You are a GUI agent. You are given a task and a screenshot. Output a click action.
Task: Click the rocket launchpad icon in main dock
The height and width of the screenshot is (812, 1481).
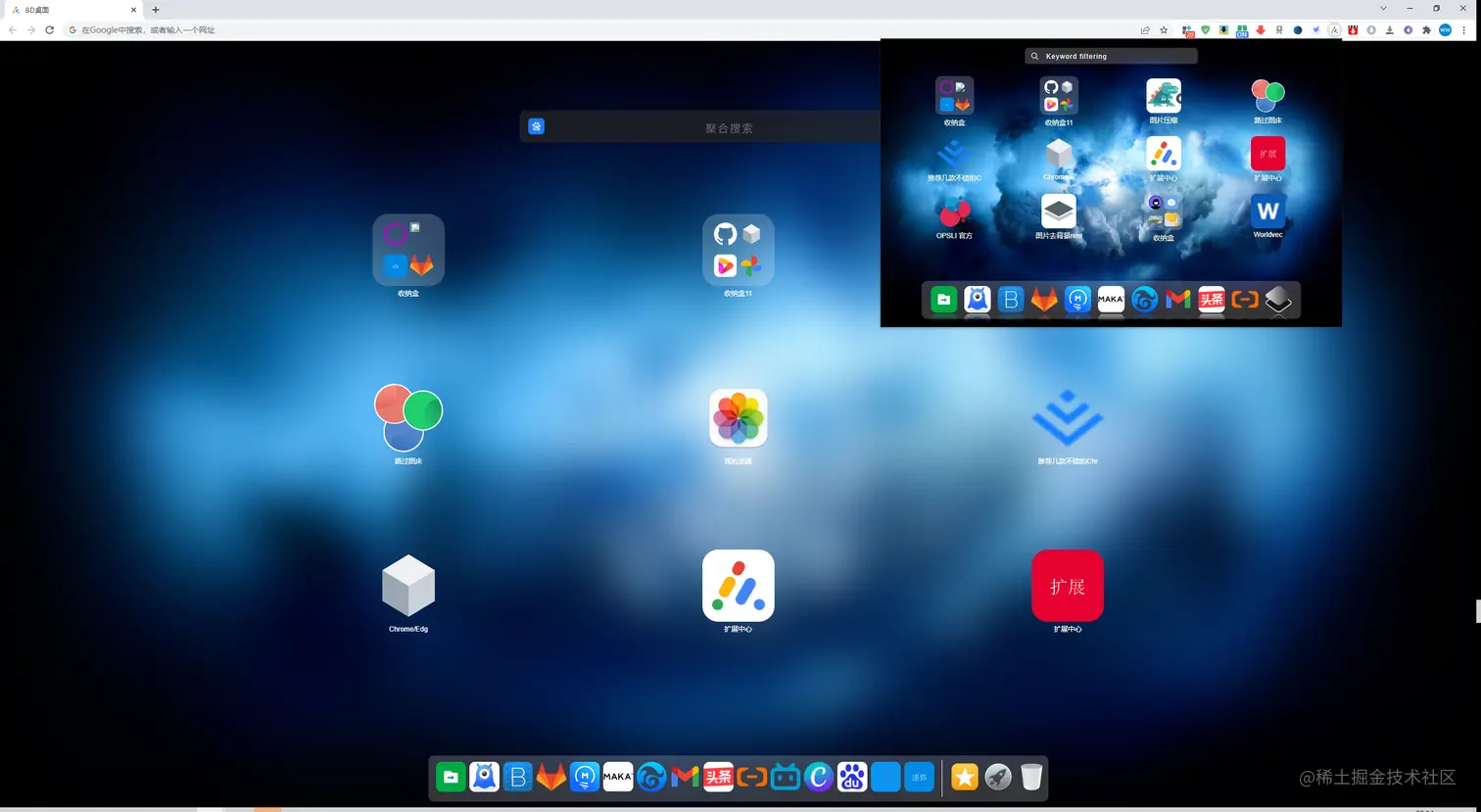pyautogui.click(x=998, y=777)
